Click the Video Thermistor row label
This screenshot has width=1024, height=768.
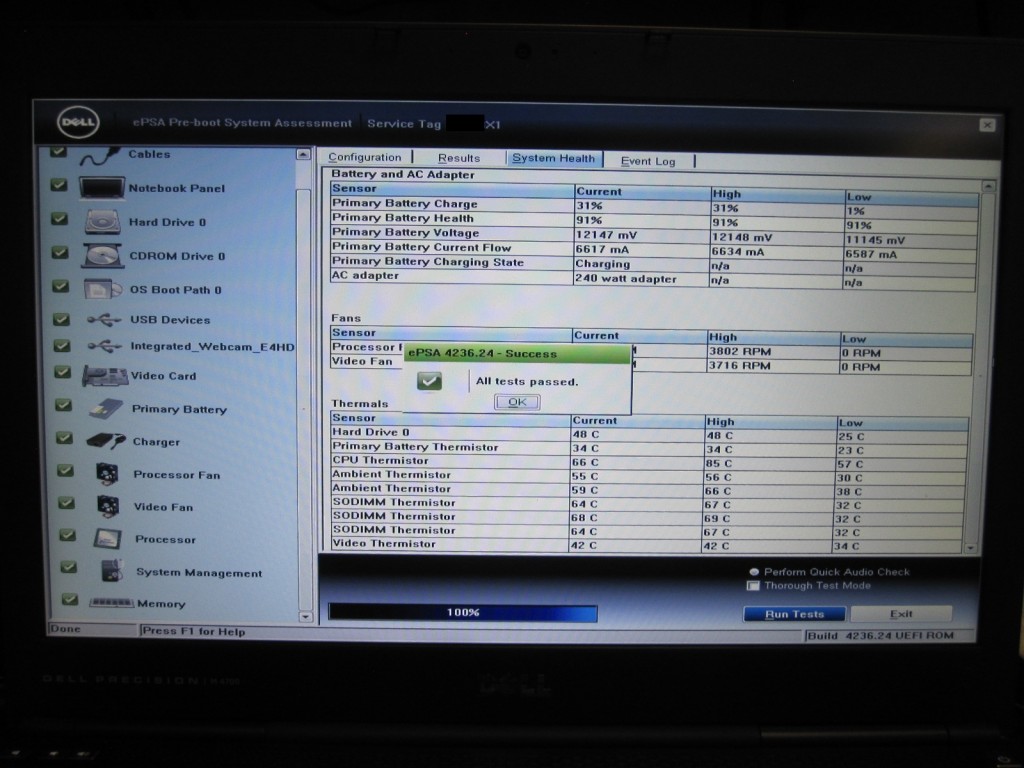[384, 543]
